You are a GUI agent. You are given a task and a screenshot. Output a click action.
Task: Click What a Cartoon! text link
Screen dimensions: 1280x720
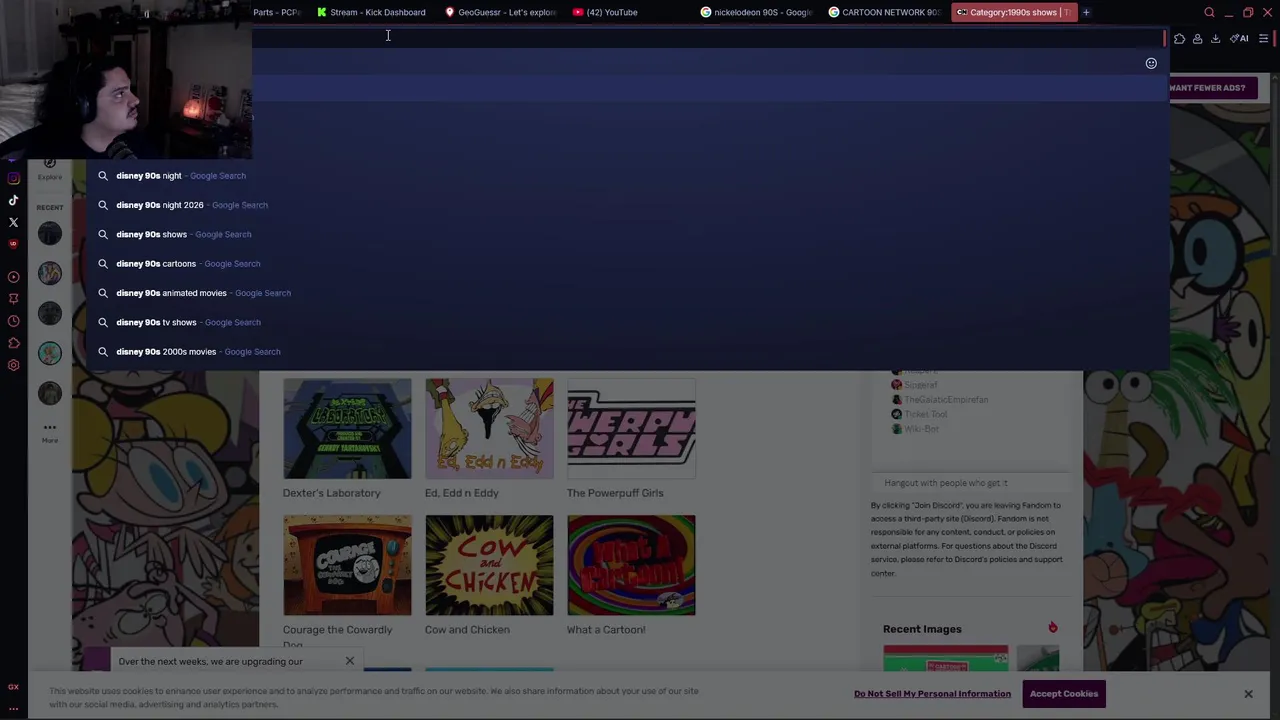606,630
